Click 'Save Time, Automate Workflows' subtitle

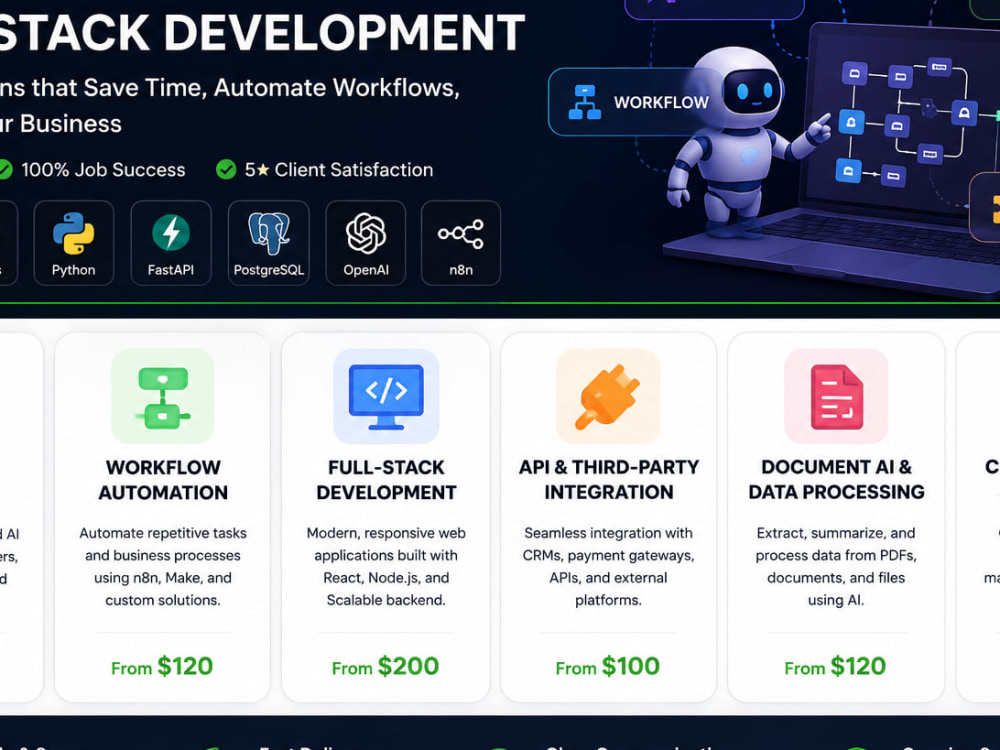(x=272, y=87)
